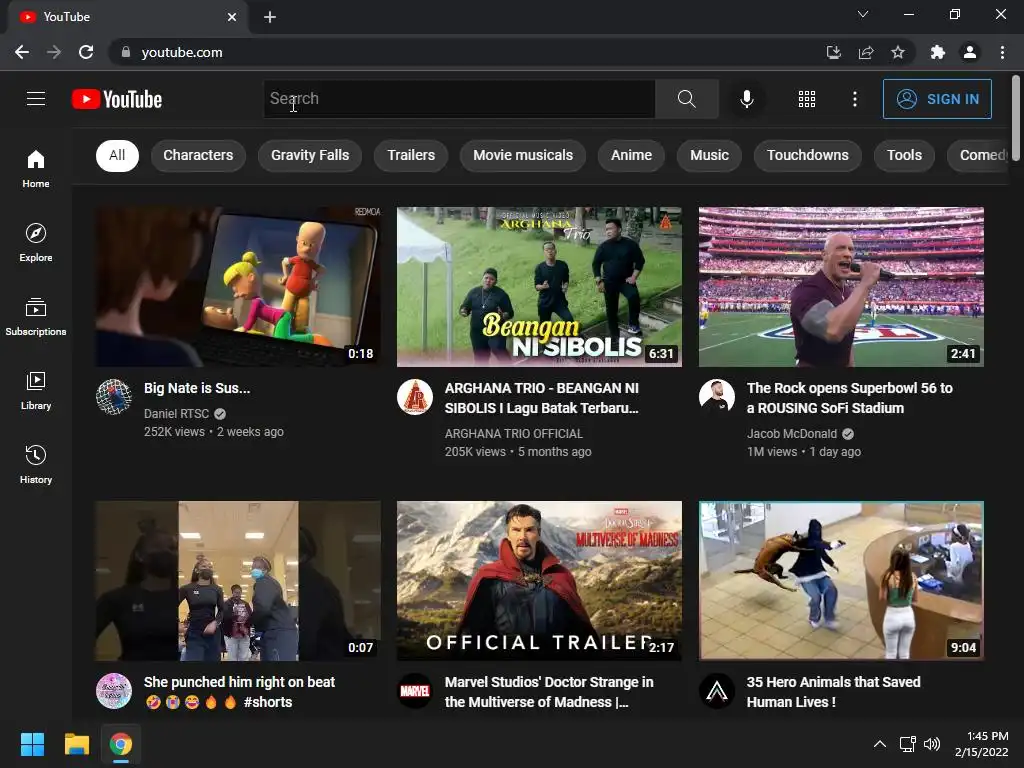1024x768 pixels.
Task: Open The Rock opens Superbowl 56 title
Action: 850,398
